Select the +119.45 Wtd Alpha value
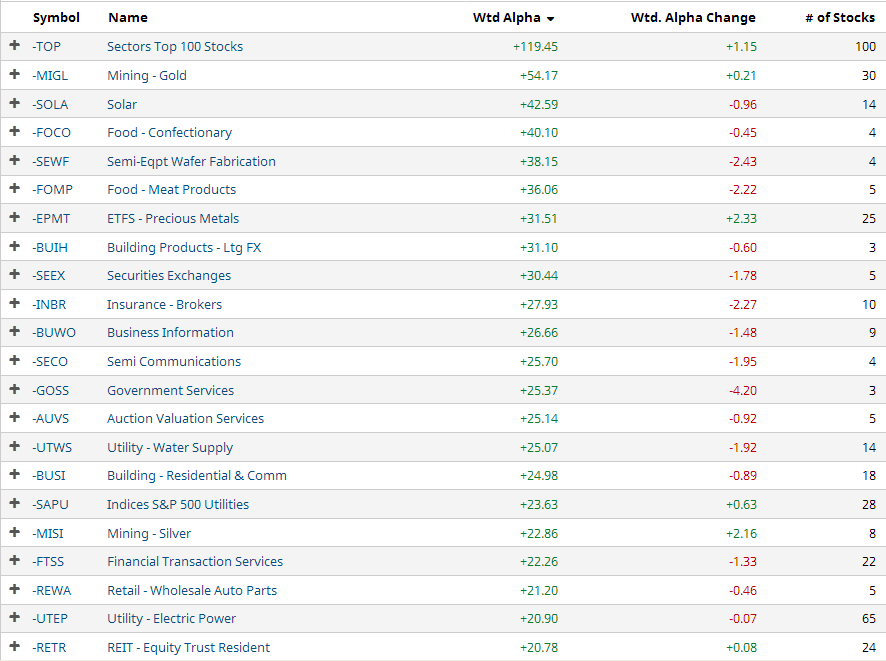The height and width of the screenshot is (661, 886). [535, 46]
